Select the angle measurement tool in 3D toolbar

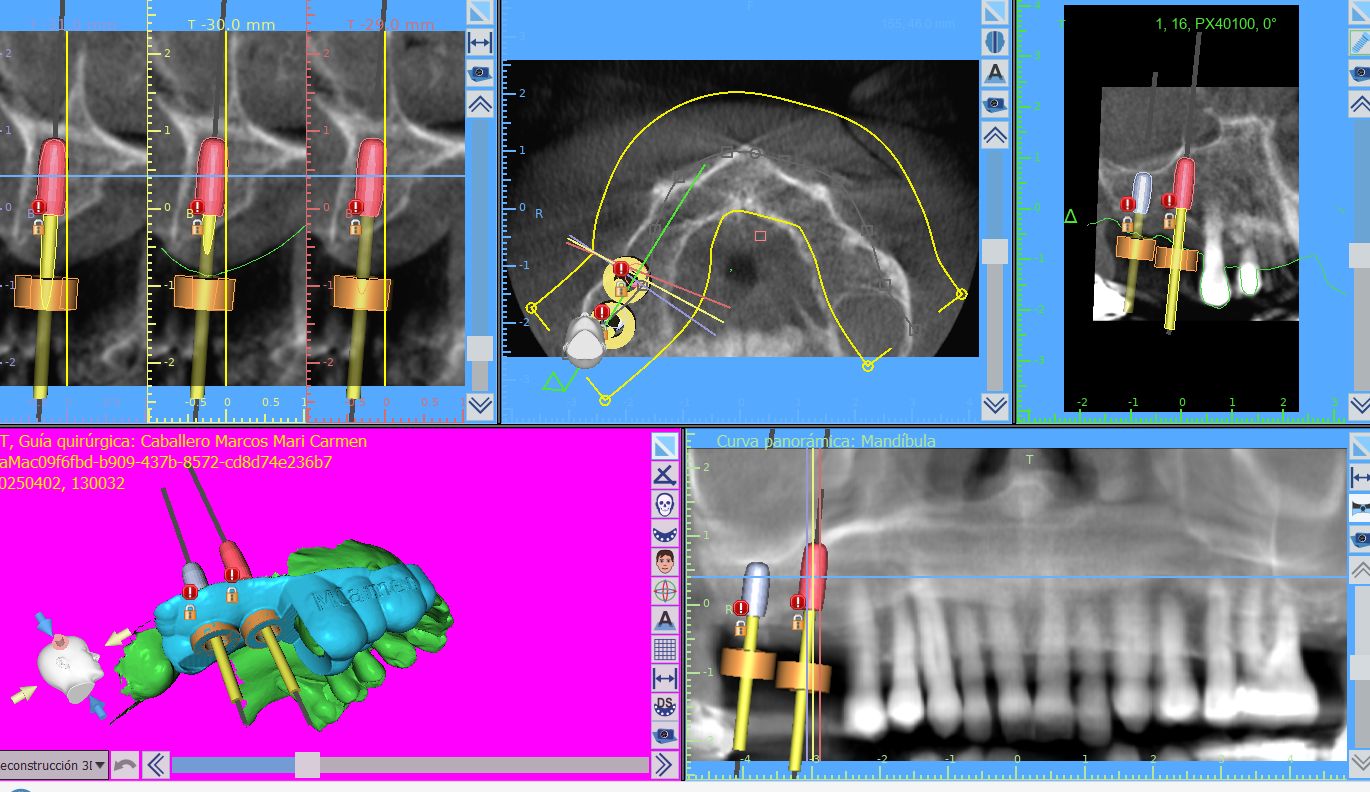(x=665, y=474)
